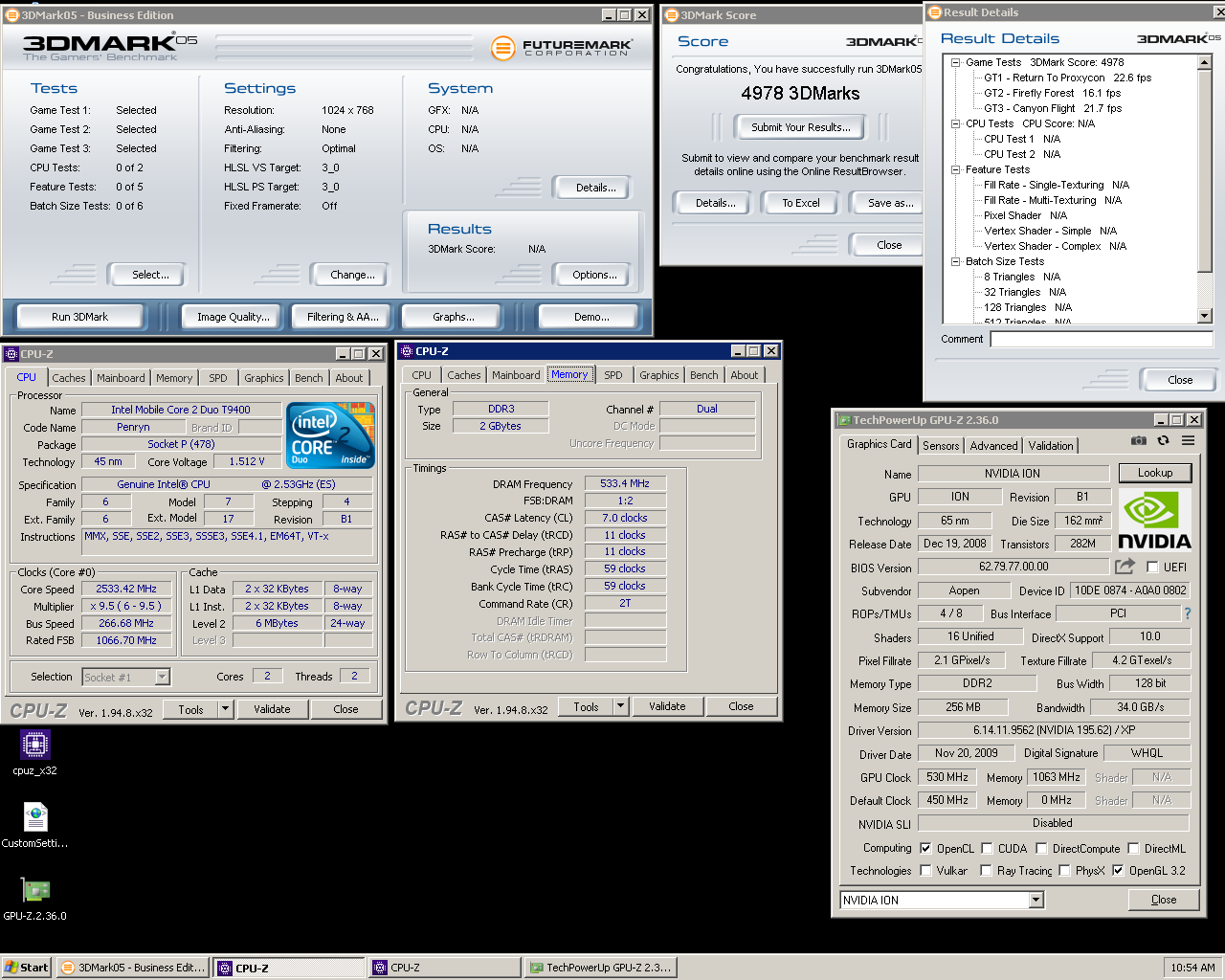
Task: Open the Advanced tab in GPU-Z
Action: pos(993,446)
